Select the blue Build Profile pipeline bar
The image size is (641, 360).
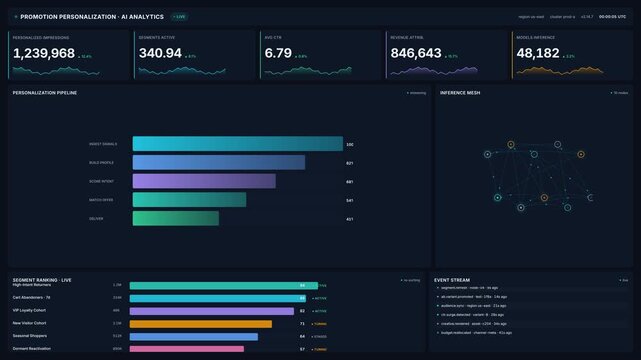tap(219, 162)
